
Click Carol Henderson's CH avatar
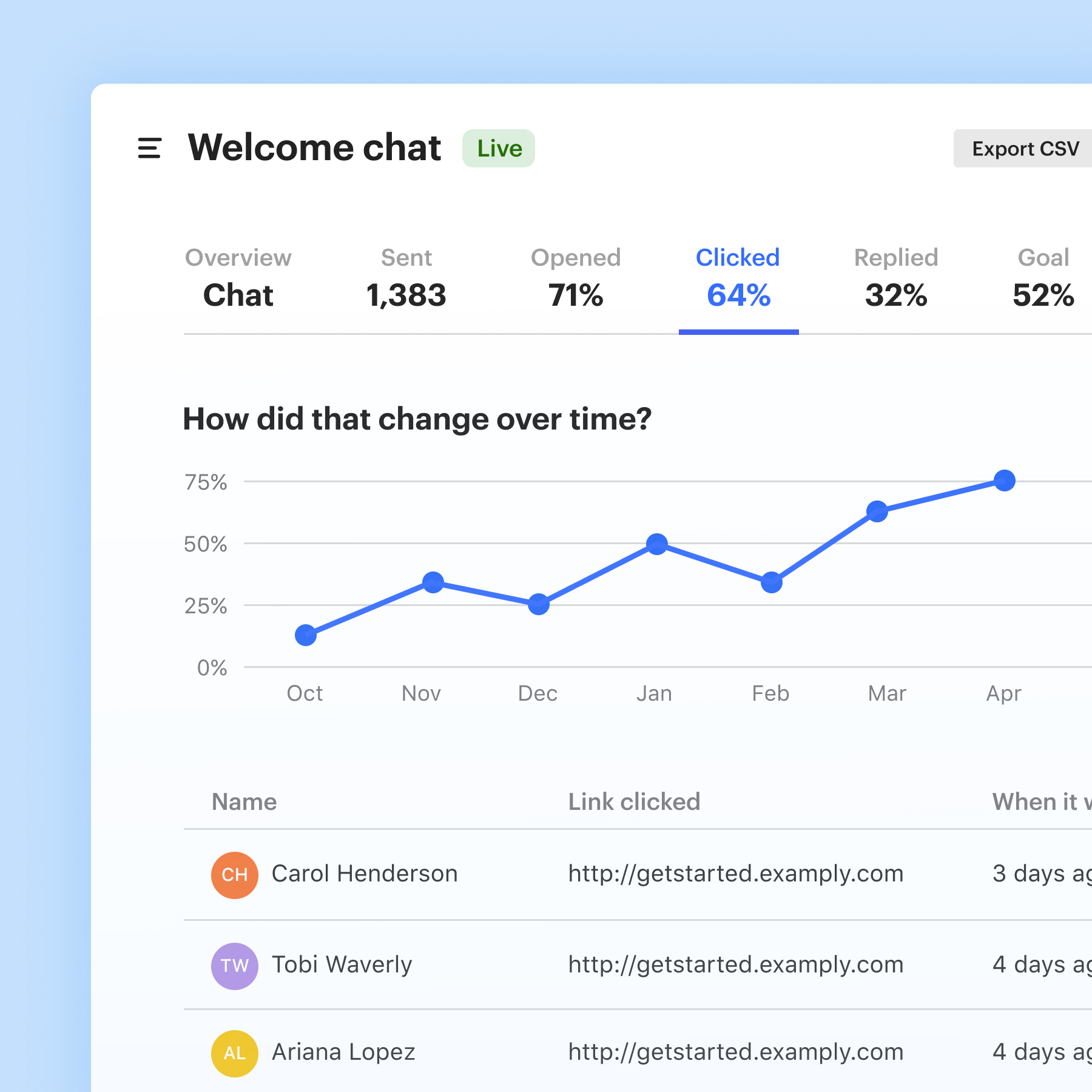point(235,875)
